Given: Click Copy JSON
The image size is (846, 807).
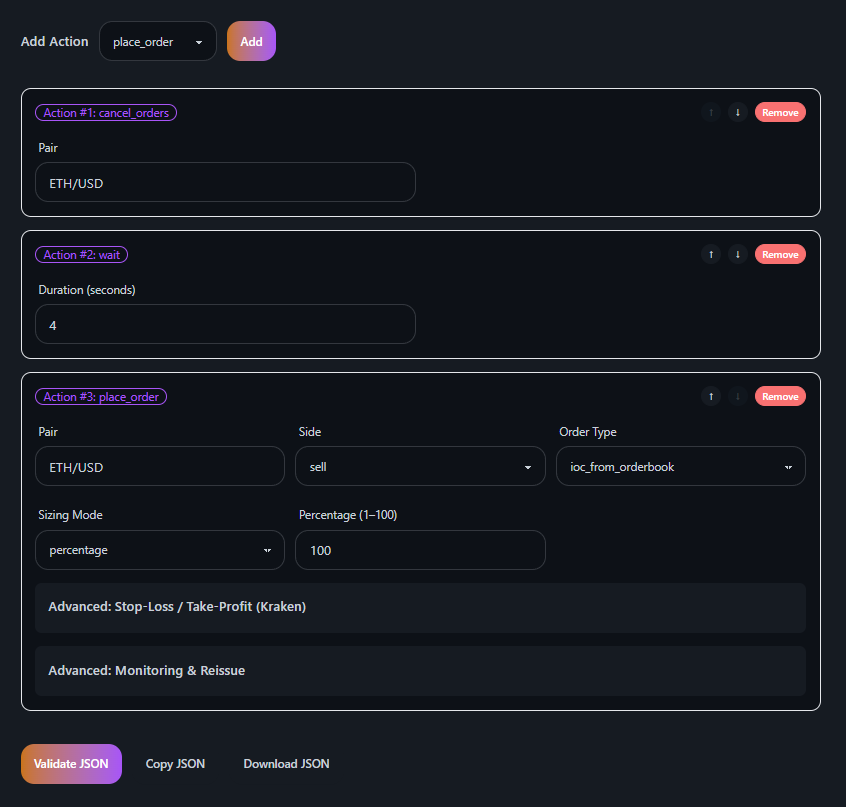Looking at the screenshot, I should tap(175, 763).
